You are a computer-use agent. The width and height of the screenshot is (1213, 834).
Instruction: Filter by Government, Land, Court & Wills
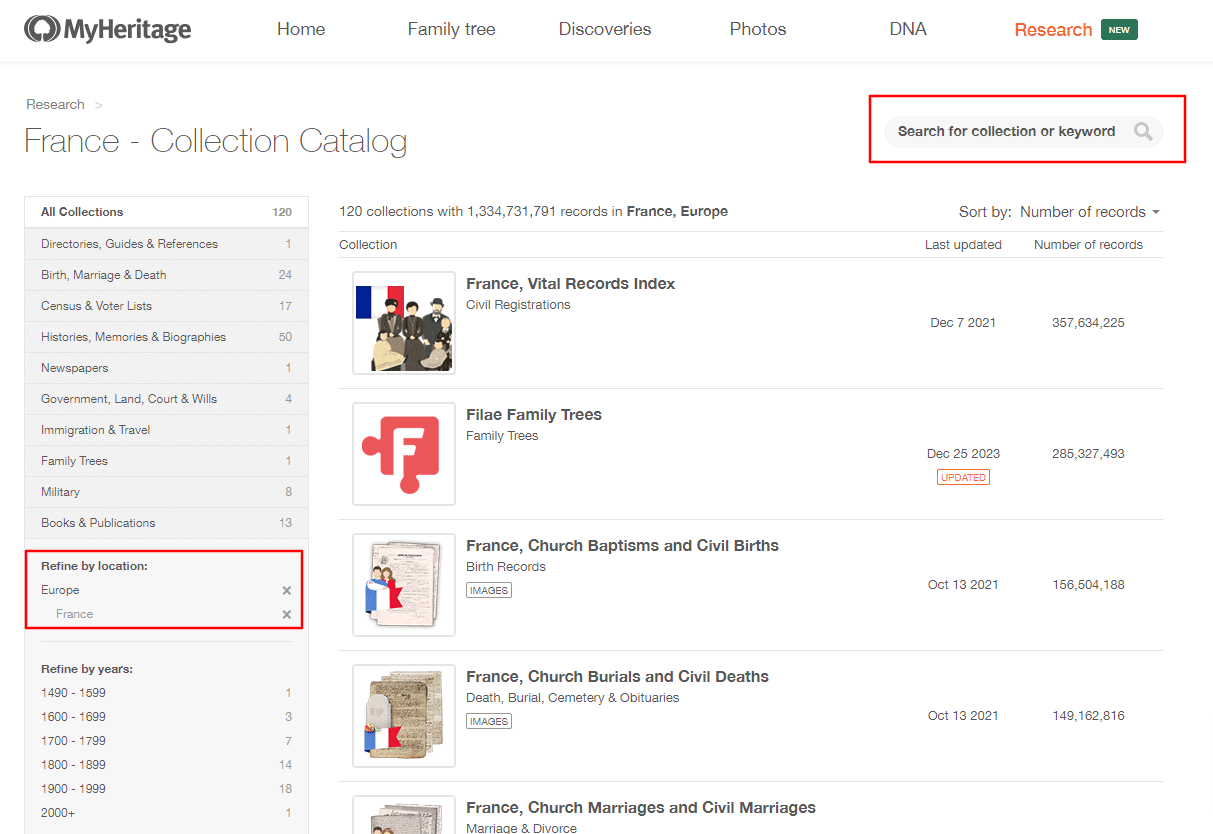tap(166, 399)
